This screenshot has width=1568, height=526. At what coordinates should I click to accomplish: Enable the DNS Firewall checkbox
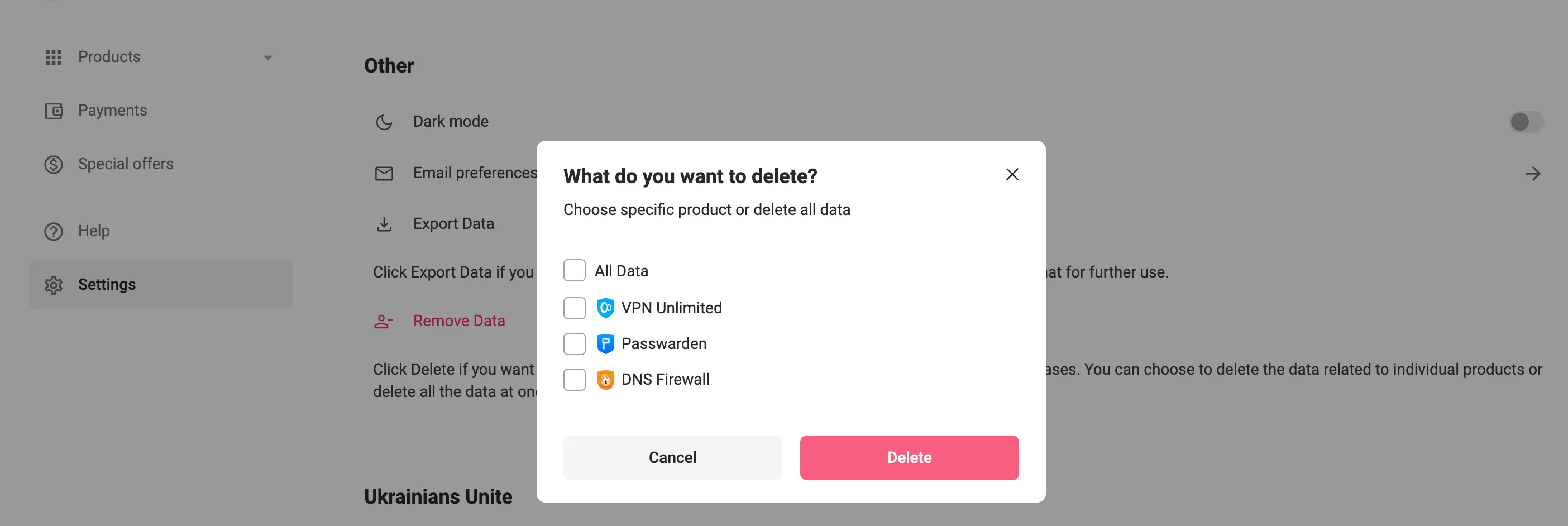tap(574, 380)
